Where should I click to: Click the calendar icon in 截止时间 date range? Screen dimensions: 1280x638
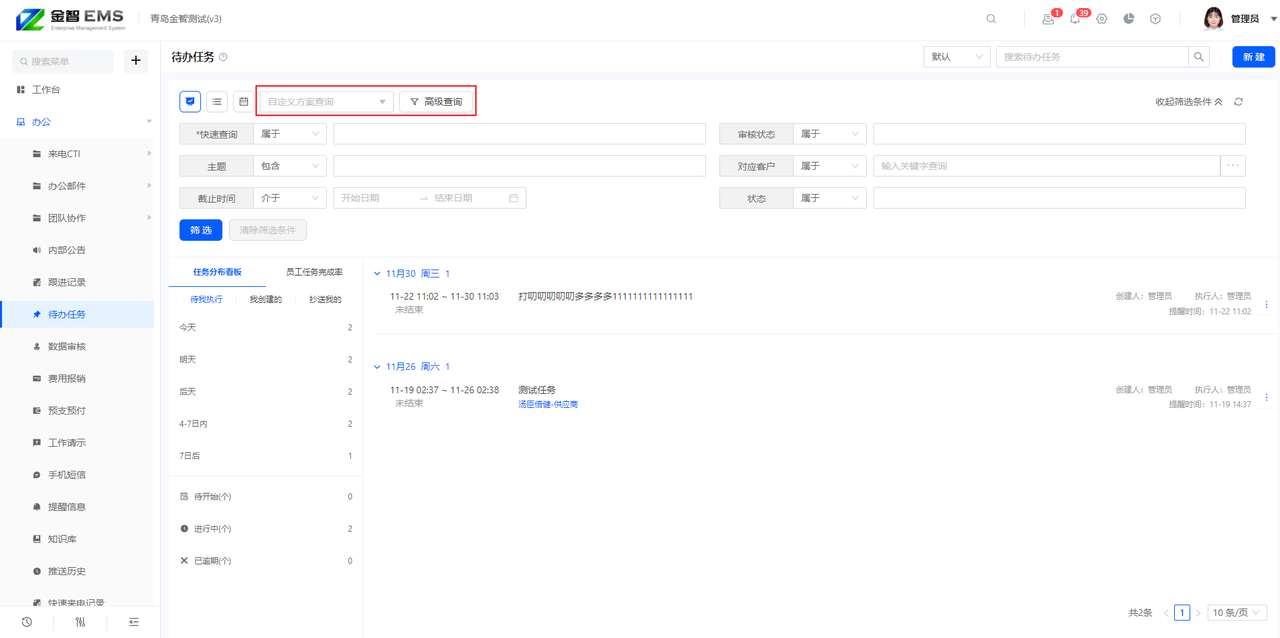[514, 198]
